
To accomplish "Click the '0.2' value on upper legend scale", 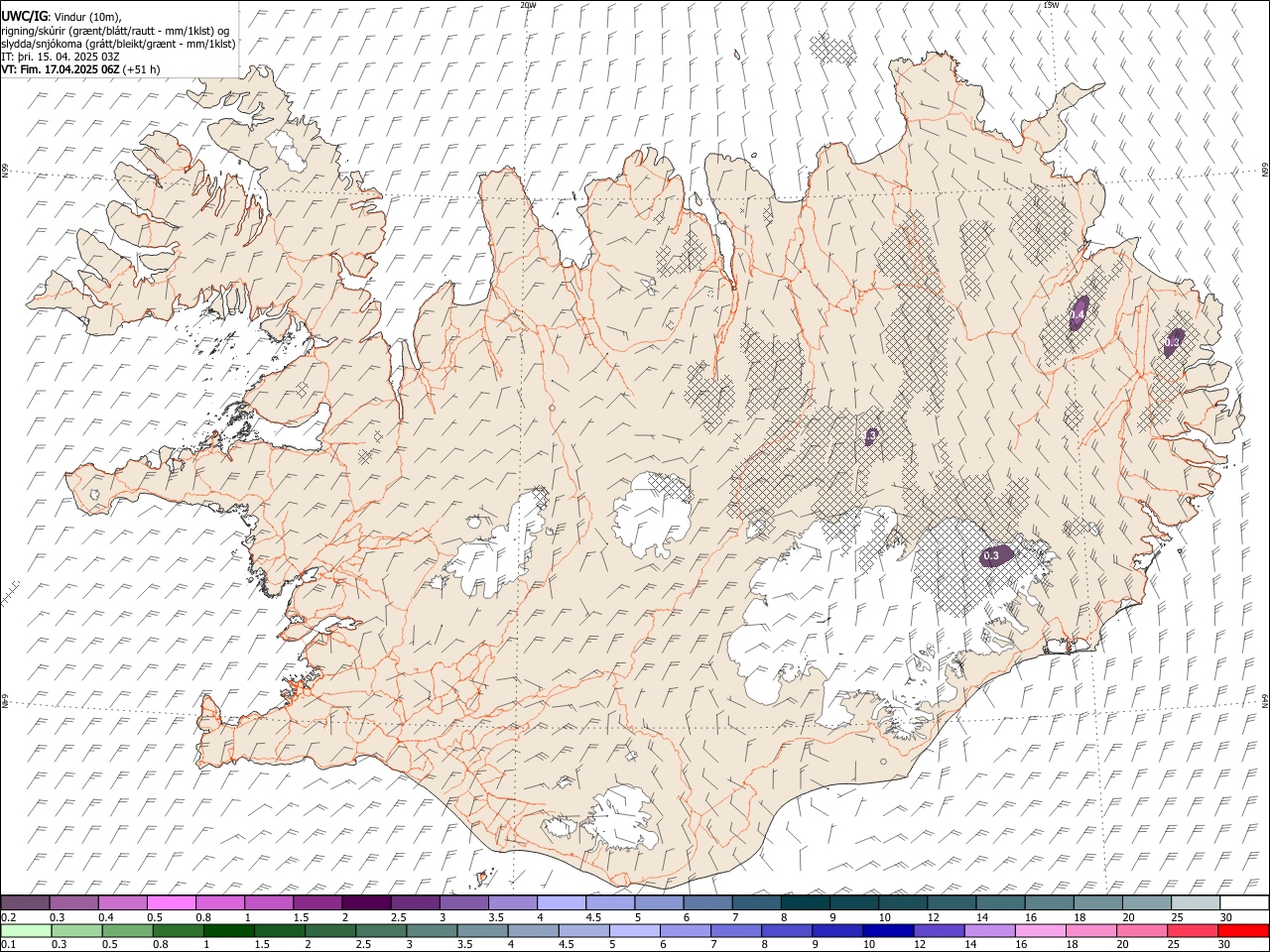I will tap(9, 916).
